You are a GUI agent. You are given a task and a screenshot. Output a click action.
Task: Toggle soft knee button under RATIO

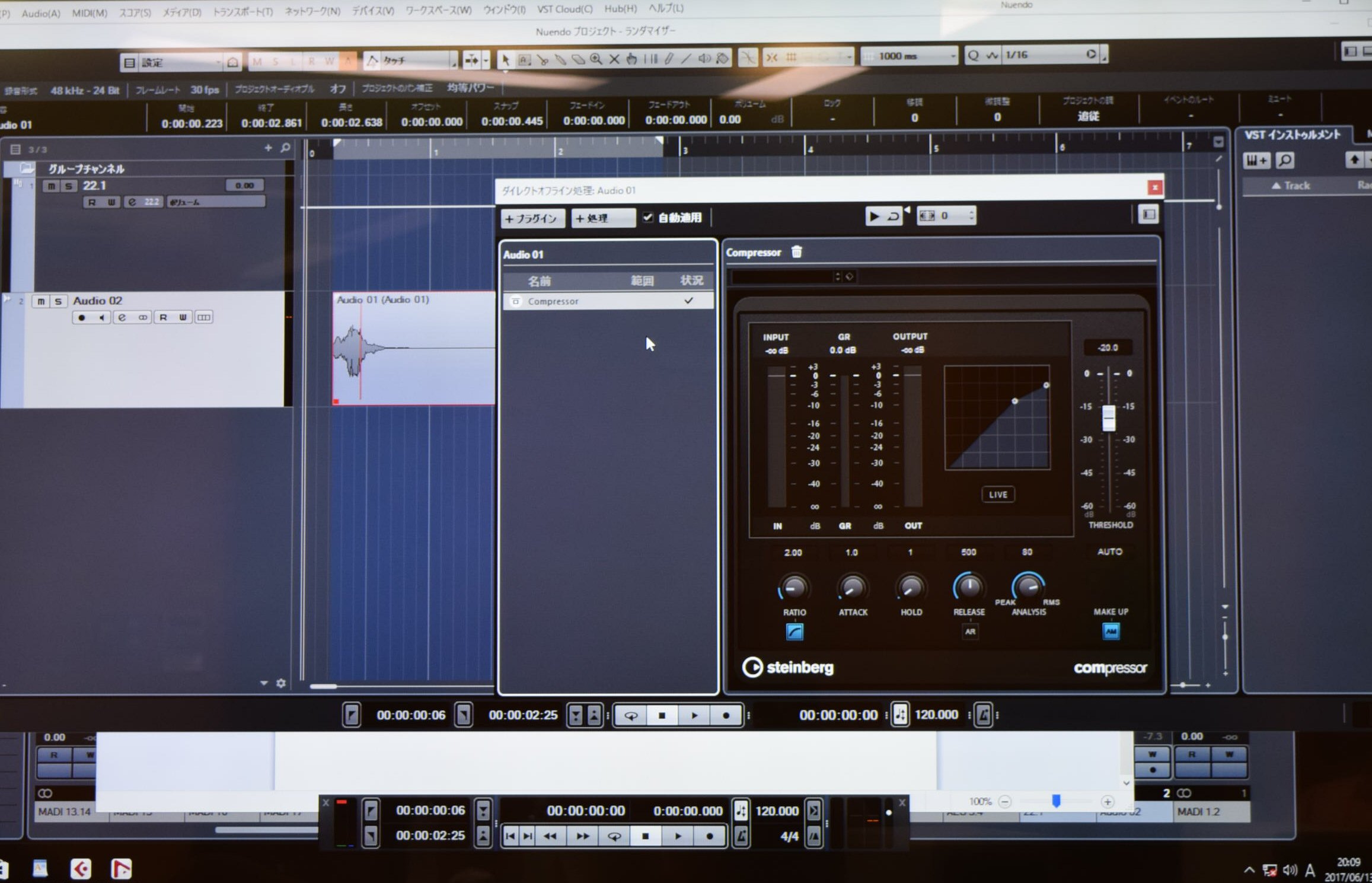point(795,632)
